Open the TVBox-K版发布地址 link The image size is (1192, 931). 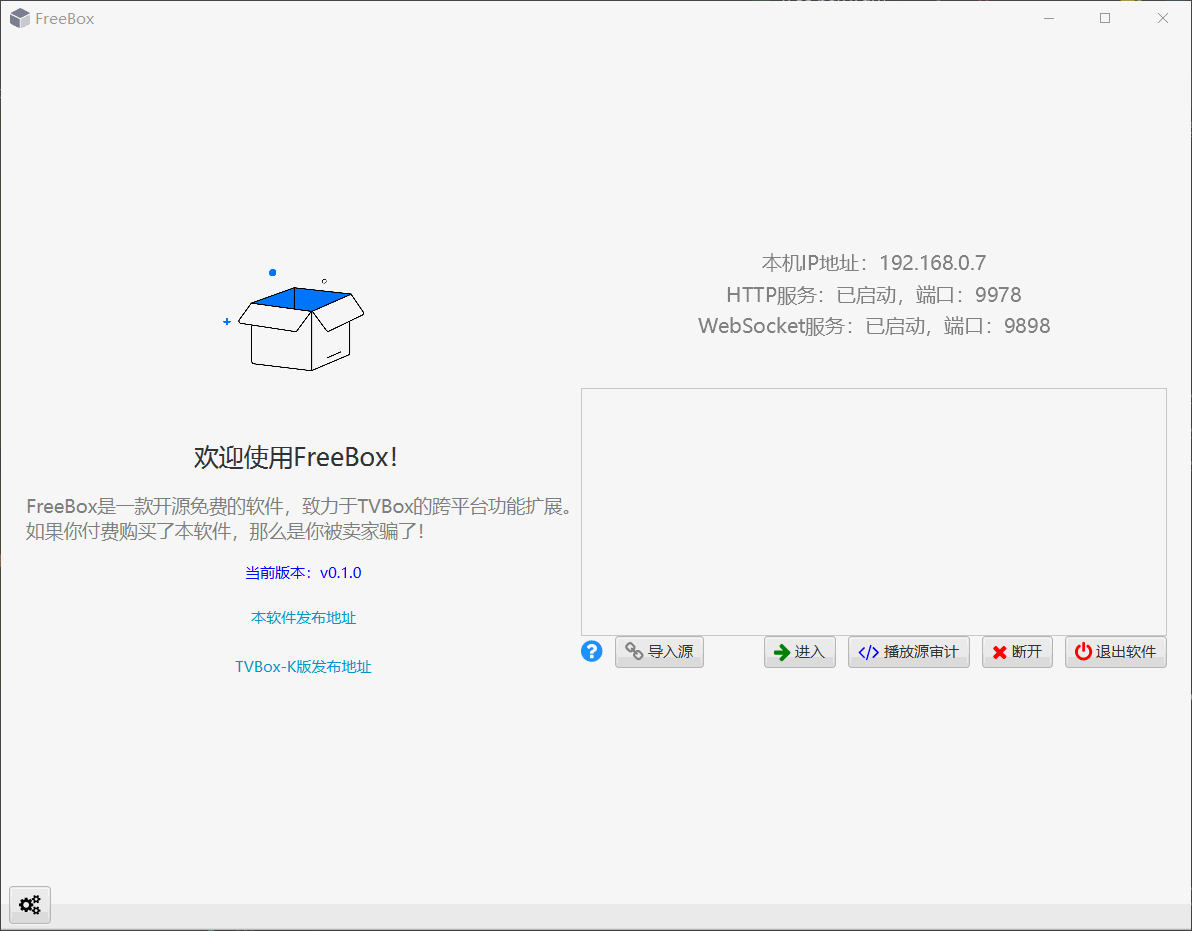(303, 667)
